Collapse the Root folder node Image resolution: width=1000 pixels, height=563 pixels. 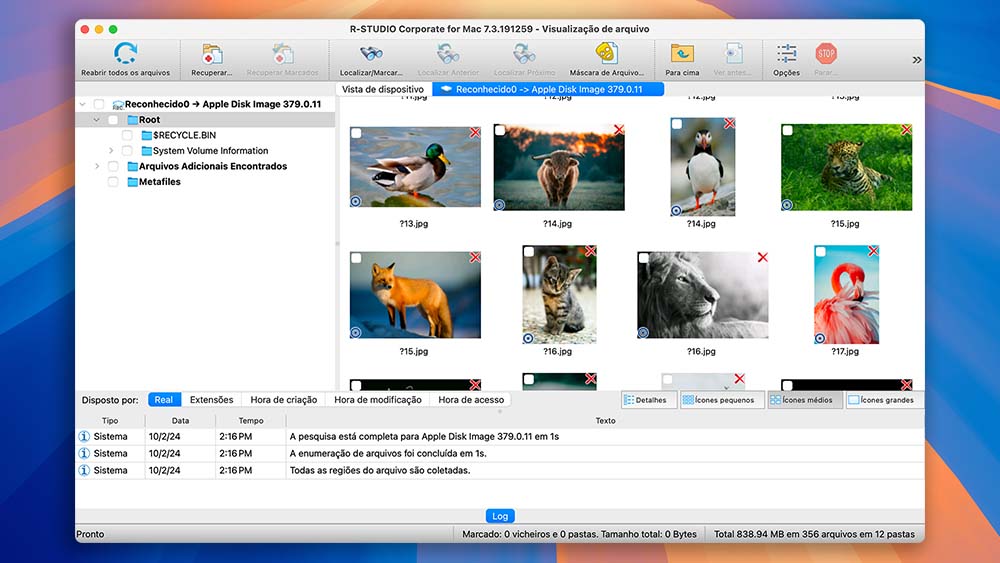coord(96,120)
